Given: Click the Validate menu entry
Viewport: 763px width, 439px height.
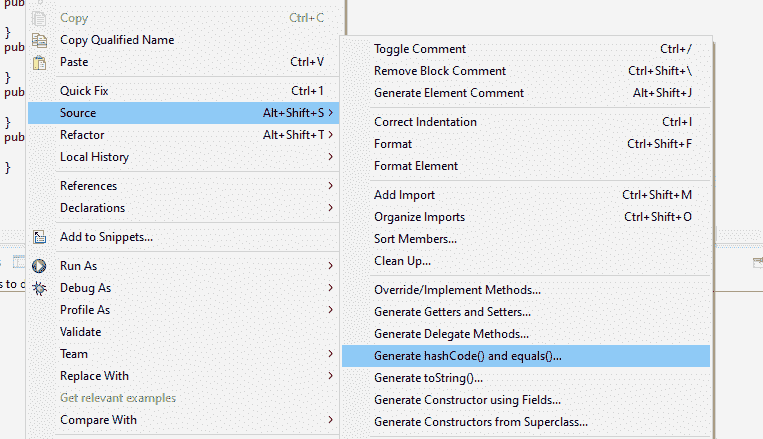Looking at the screenshot, I should pyautogui.click(x=80, y=332).
